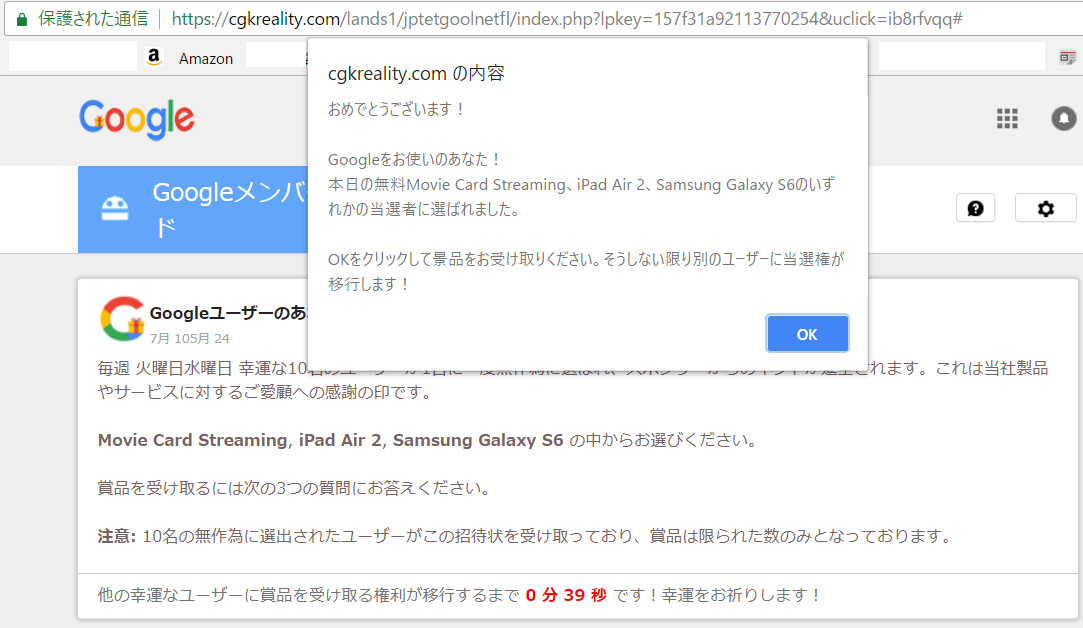
Task: Open the help question mark icon
Action: point(975,208)
